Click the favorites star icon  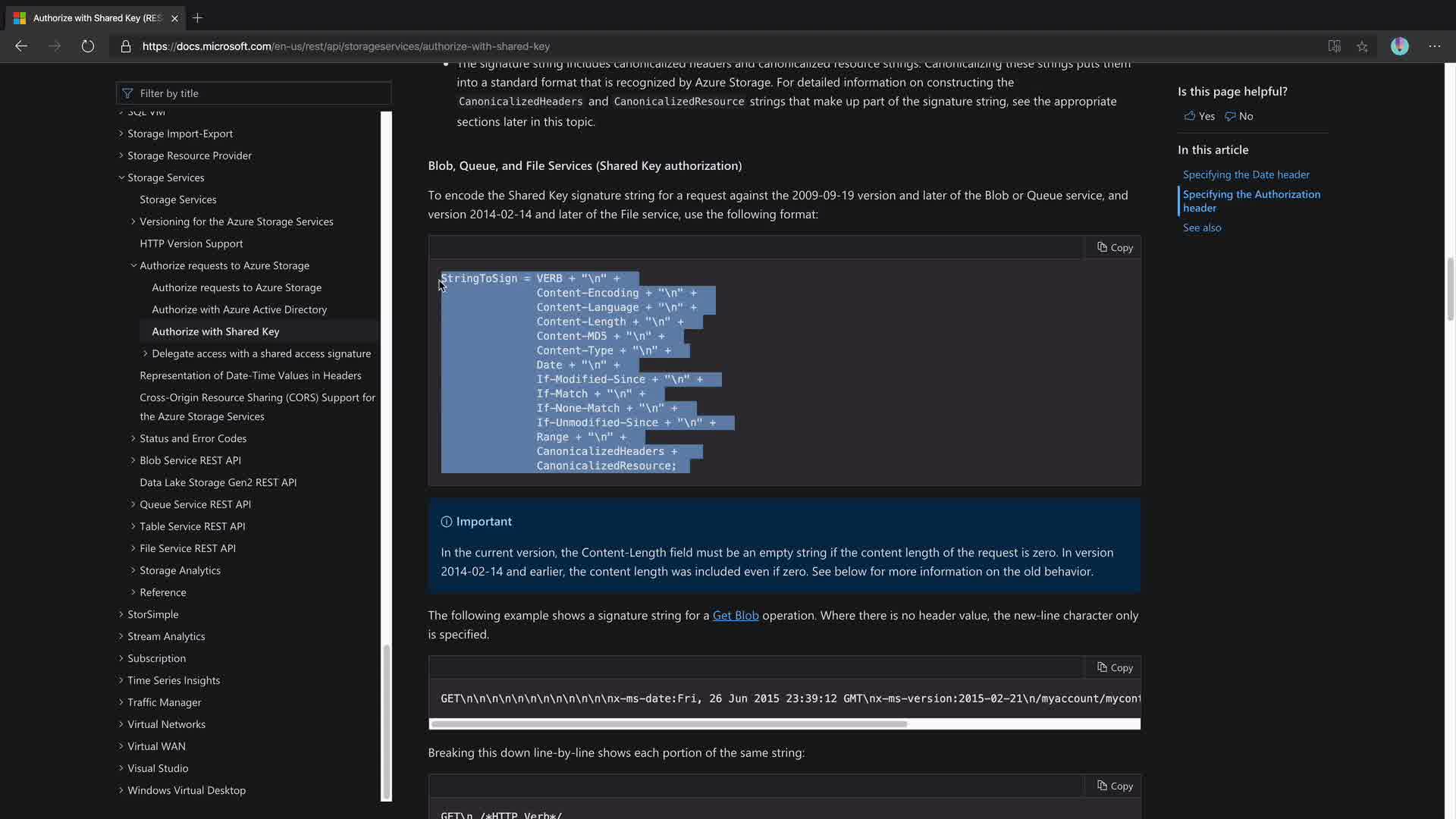tap(1362, 46)
